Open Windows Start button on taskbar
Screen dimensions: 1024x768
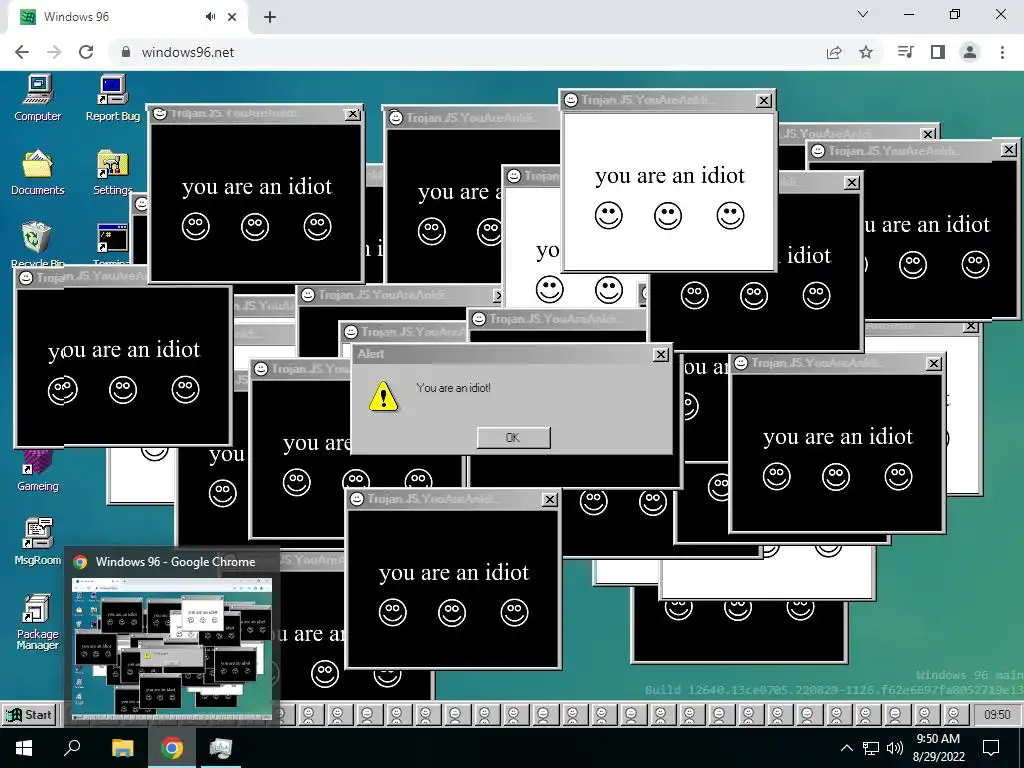click(24, 748)
